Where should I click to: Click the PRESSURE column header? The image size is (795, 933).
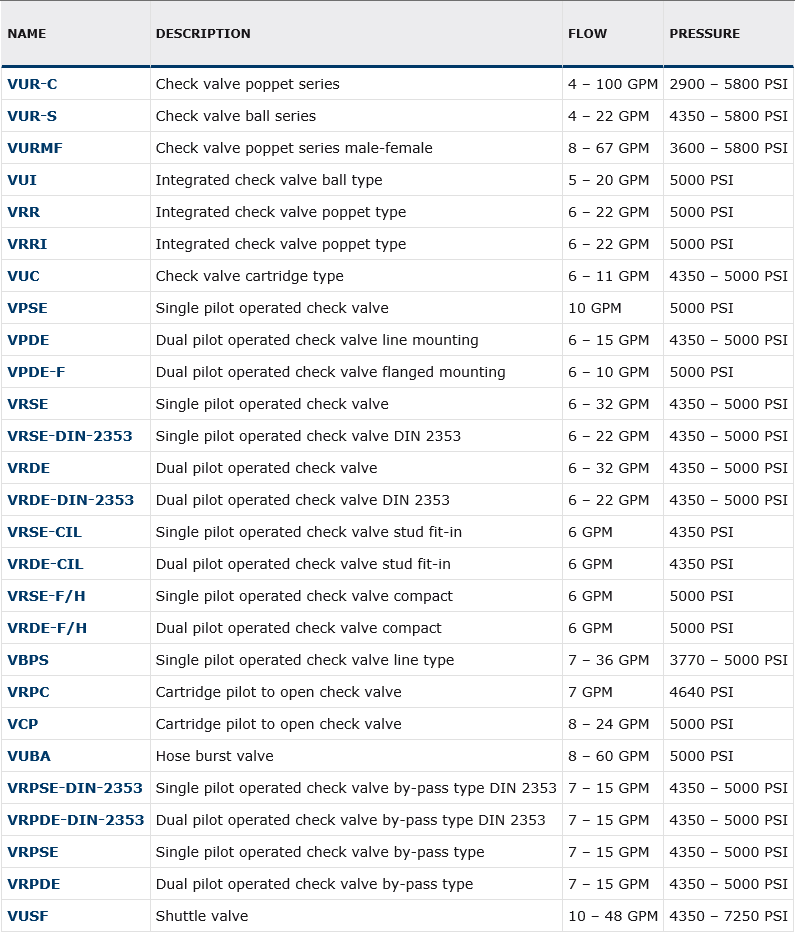pos(705,34)
